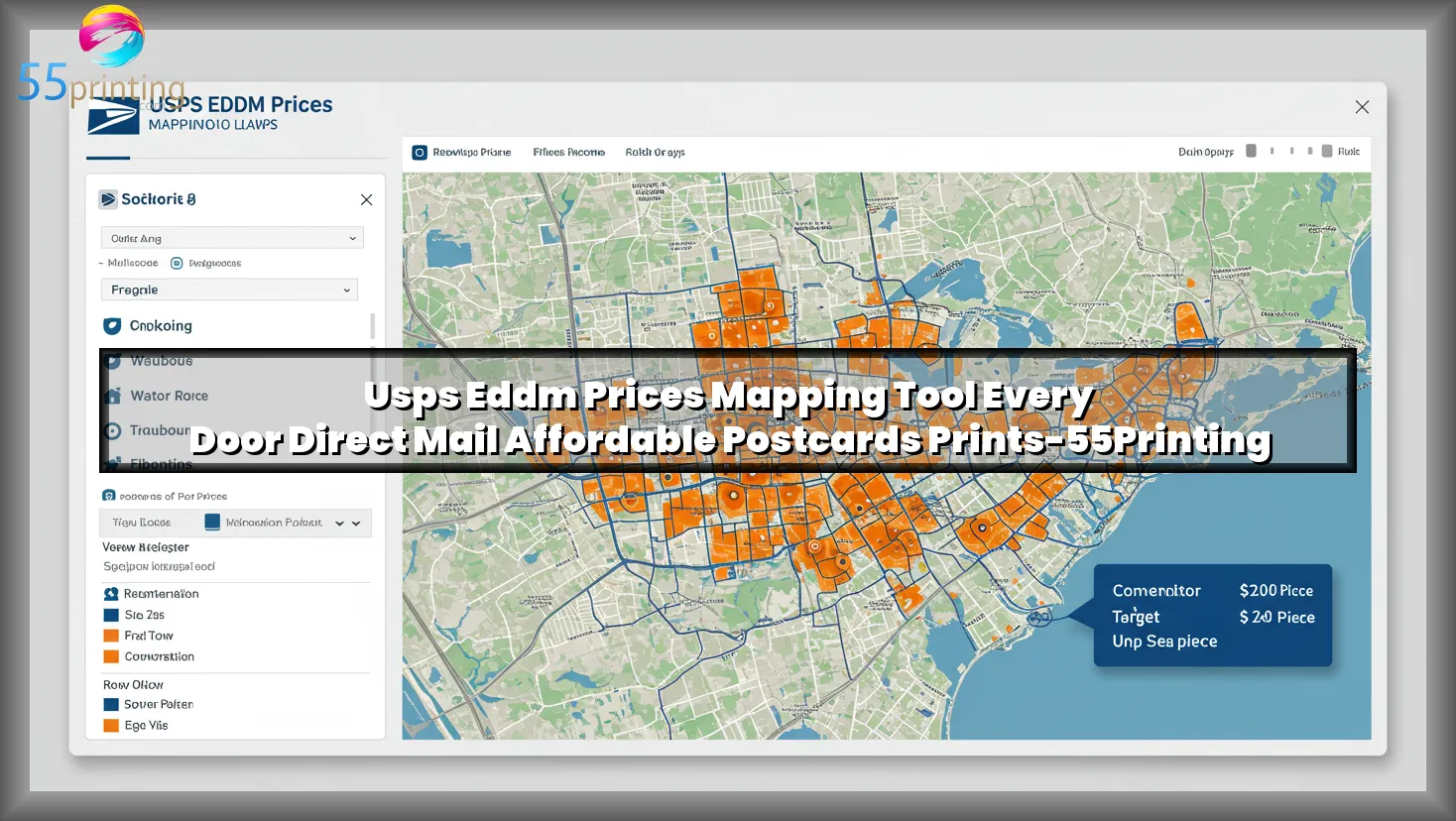This screenshot has height=821, width=1456.
Task: Click the Mellecooe option label
Action: (133, 263)
